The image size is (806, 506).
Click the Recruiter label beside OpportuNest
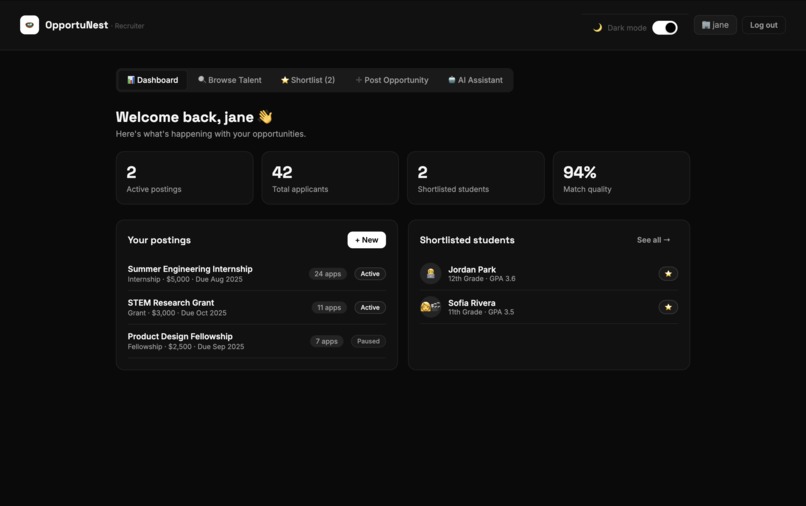click(x=129, y=26)
